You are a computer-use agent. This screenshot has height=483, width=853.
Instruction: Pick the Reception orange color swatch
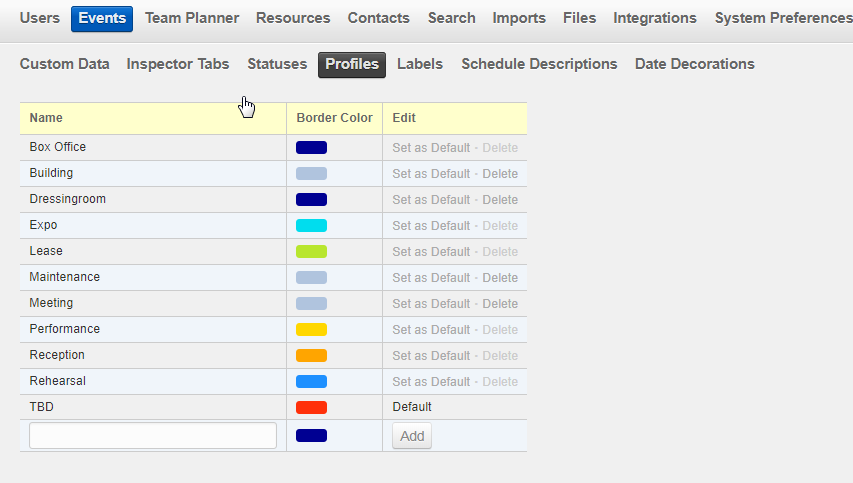coord(311,356)
